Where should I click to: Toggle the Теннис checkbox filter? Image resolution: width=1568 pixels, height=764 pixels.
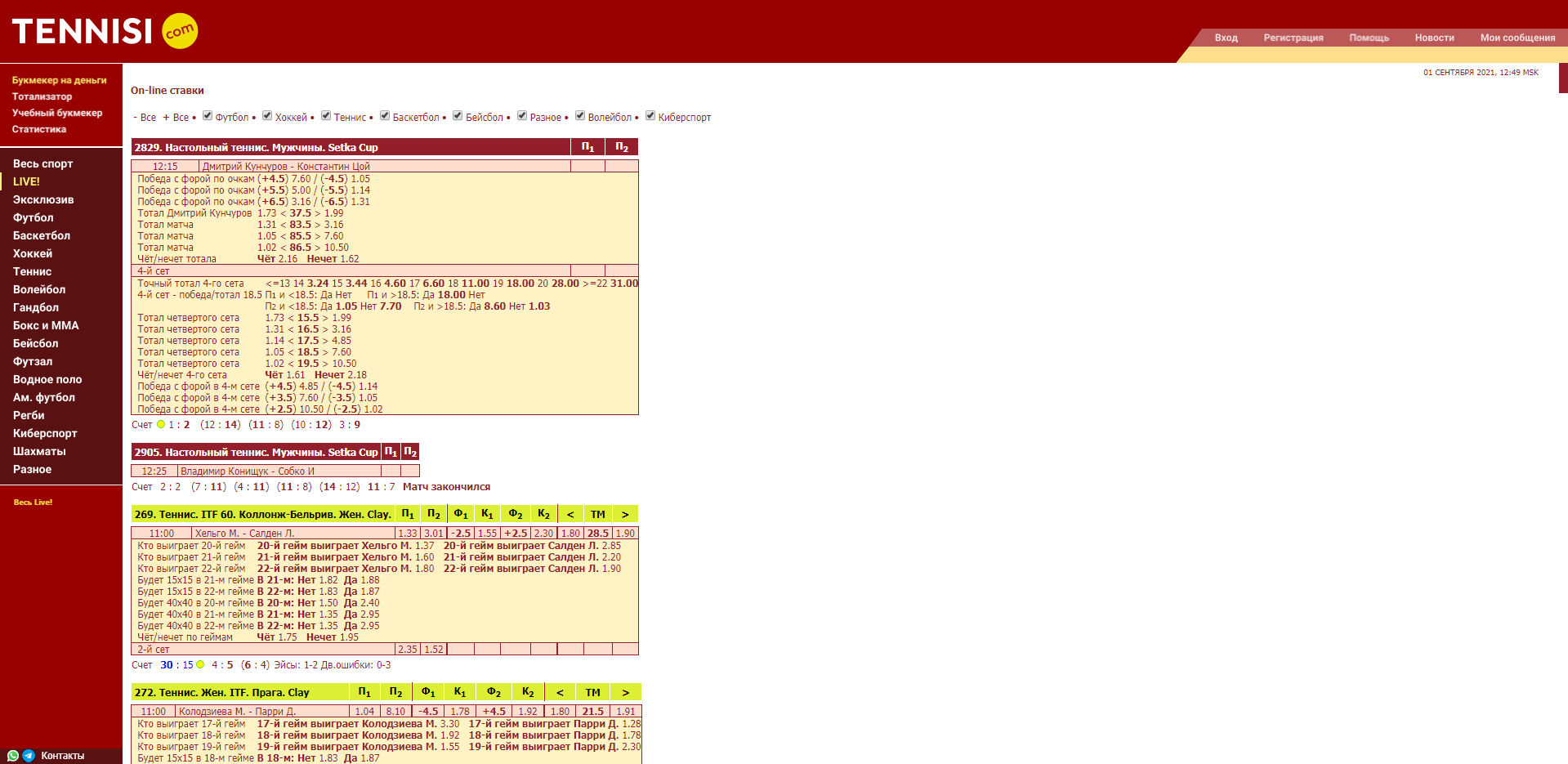326,116
